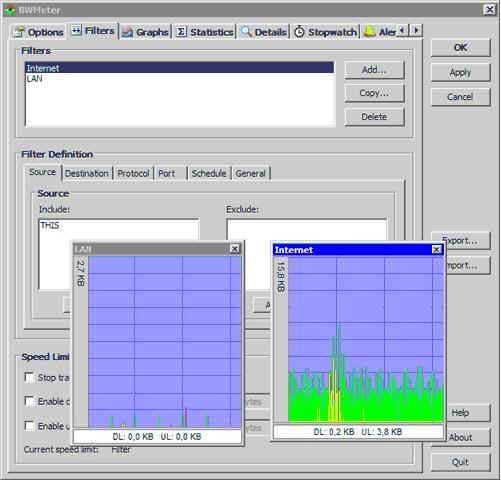Image resolution: width=501 pixels, height=481 pixels.
Task: Click the BWMeter title bar icon
Action: click(10, 10)
